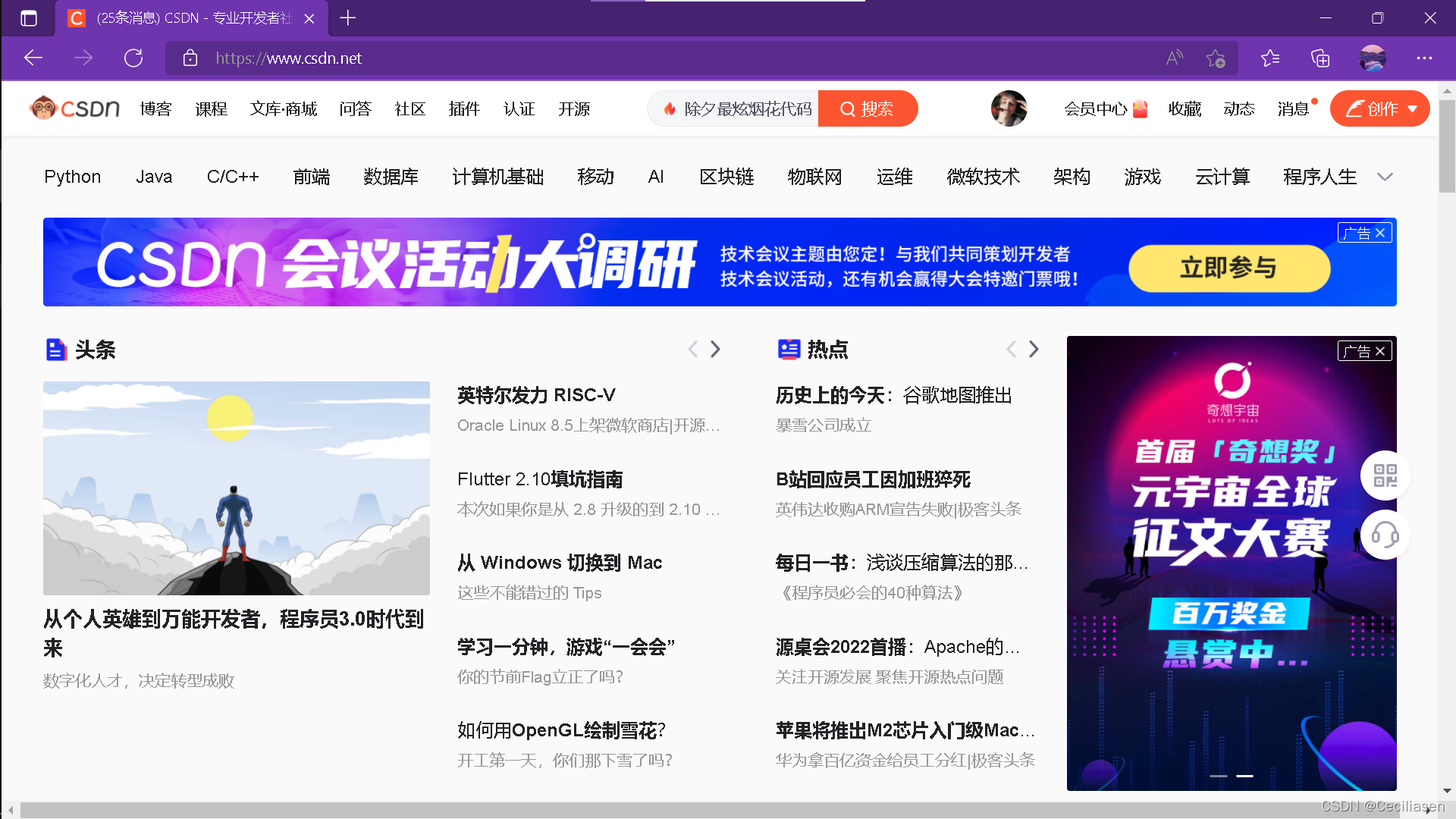Open a new tab with plus icon

[x=348, y=17]
